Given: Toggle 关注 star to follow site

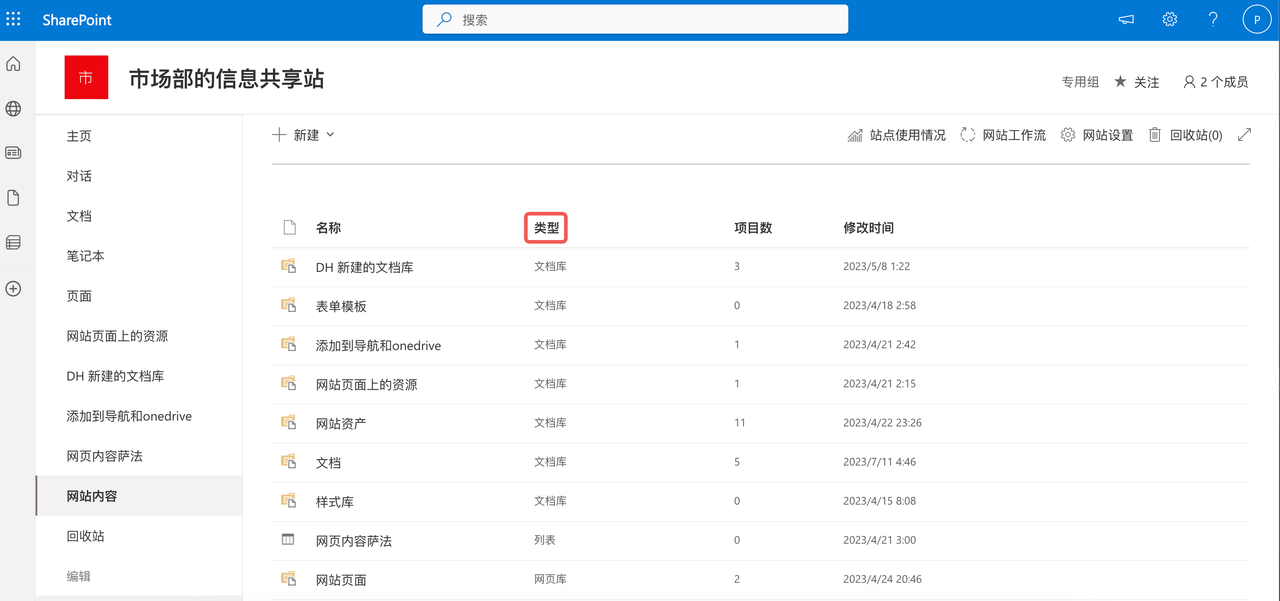Looking at the screenshot, I should pyautogui.click(x=1137, y=82).
